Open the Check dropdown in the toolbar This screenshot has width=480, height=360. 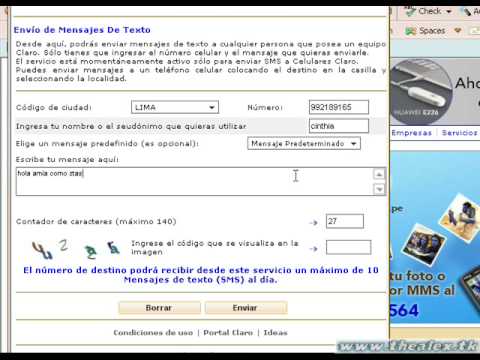pyautogui.click(x=449, y=12)
